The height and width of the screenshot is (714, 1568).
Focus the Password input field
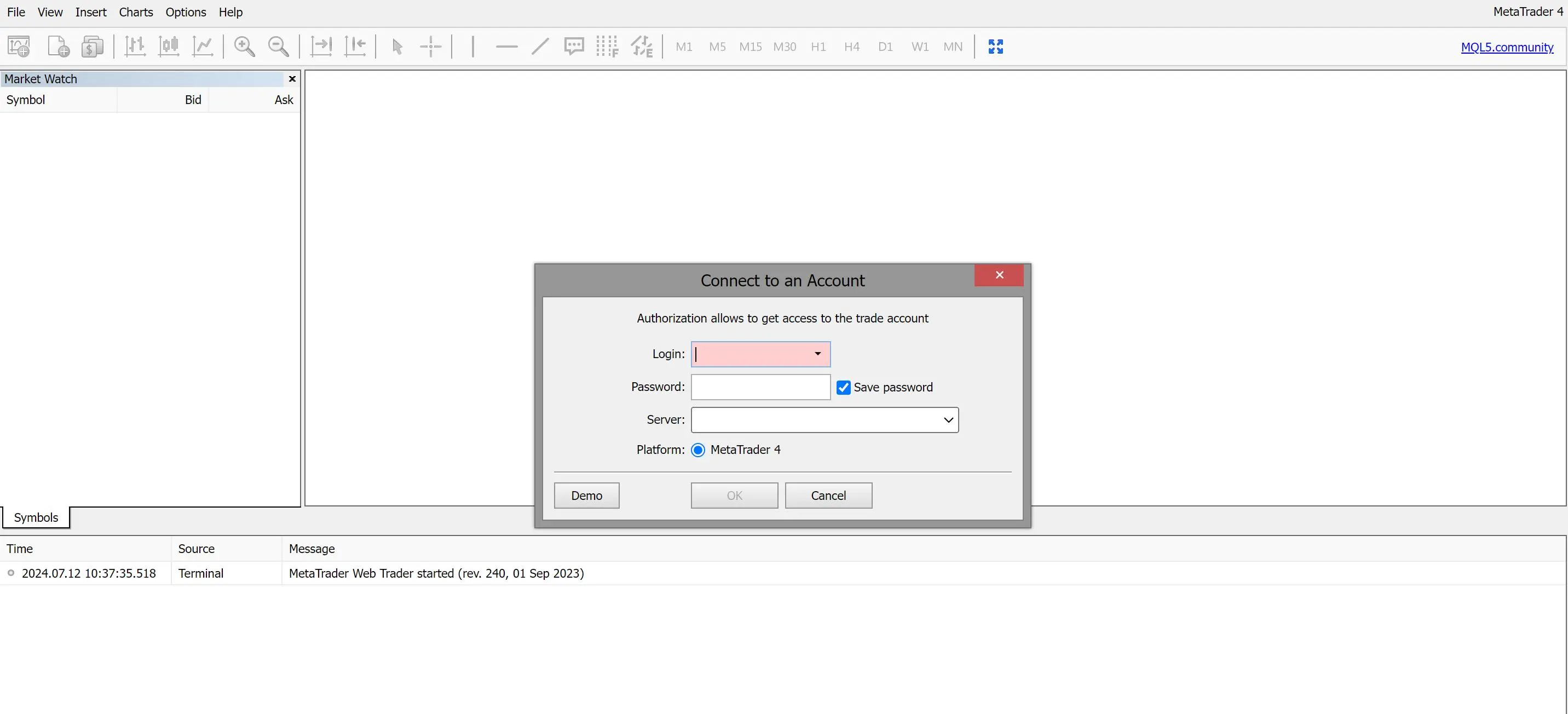(x=760, y=387)
